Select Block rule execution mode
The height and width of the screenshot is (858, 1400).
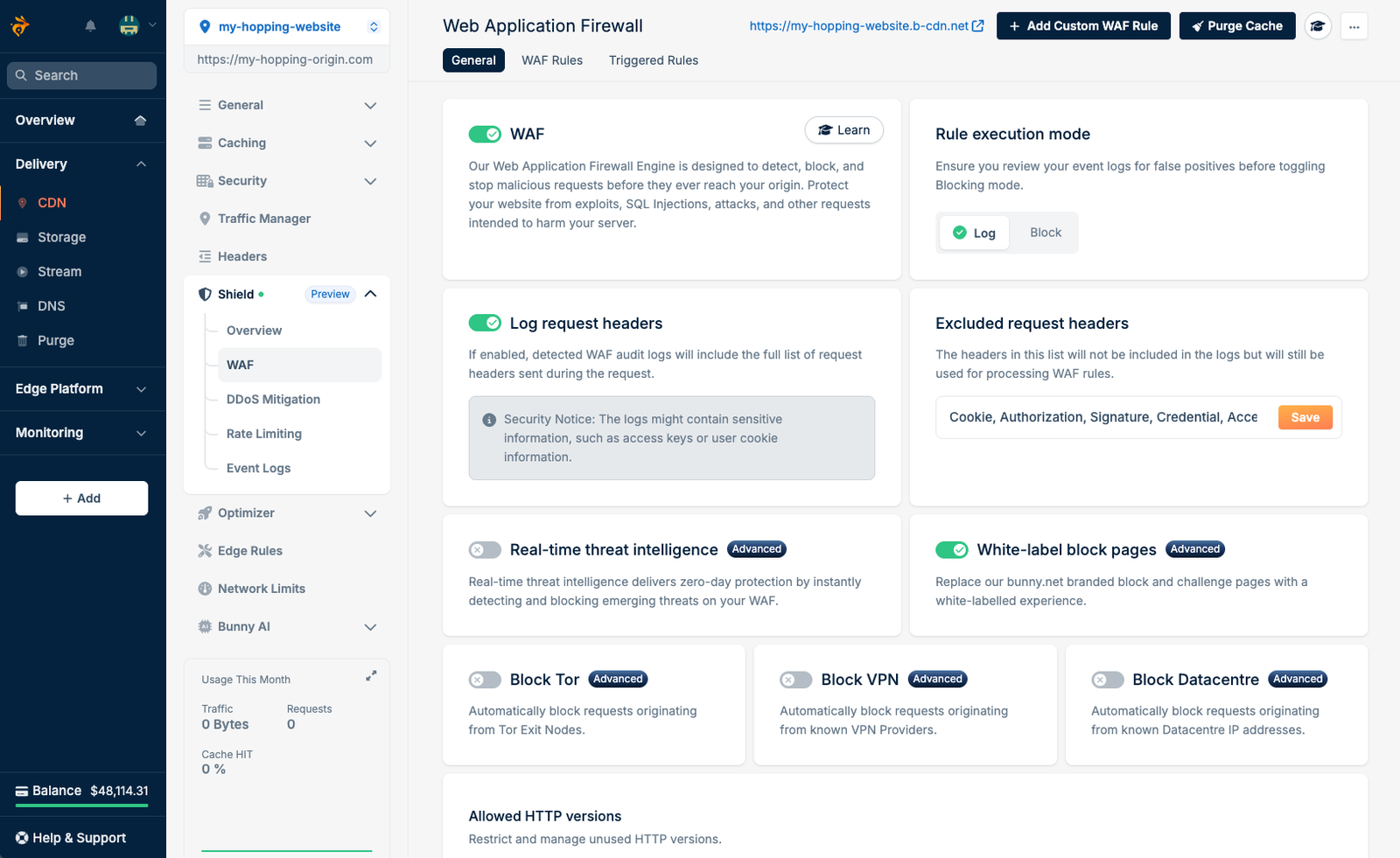tap(1045, 233)
